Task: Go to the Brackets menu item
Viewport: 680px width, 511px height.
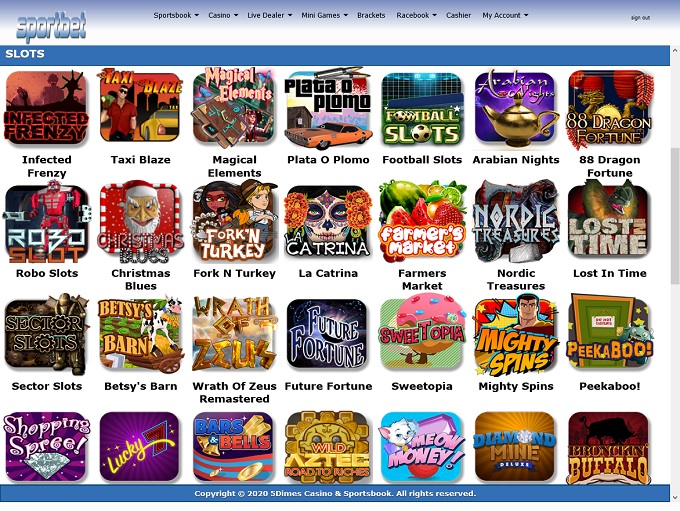Action: tap(371, 15)
